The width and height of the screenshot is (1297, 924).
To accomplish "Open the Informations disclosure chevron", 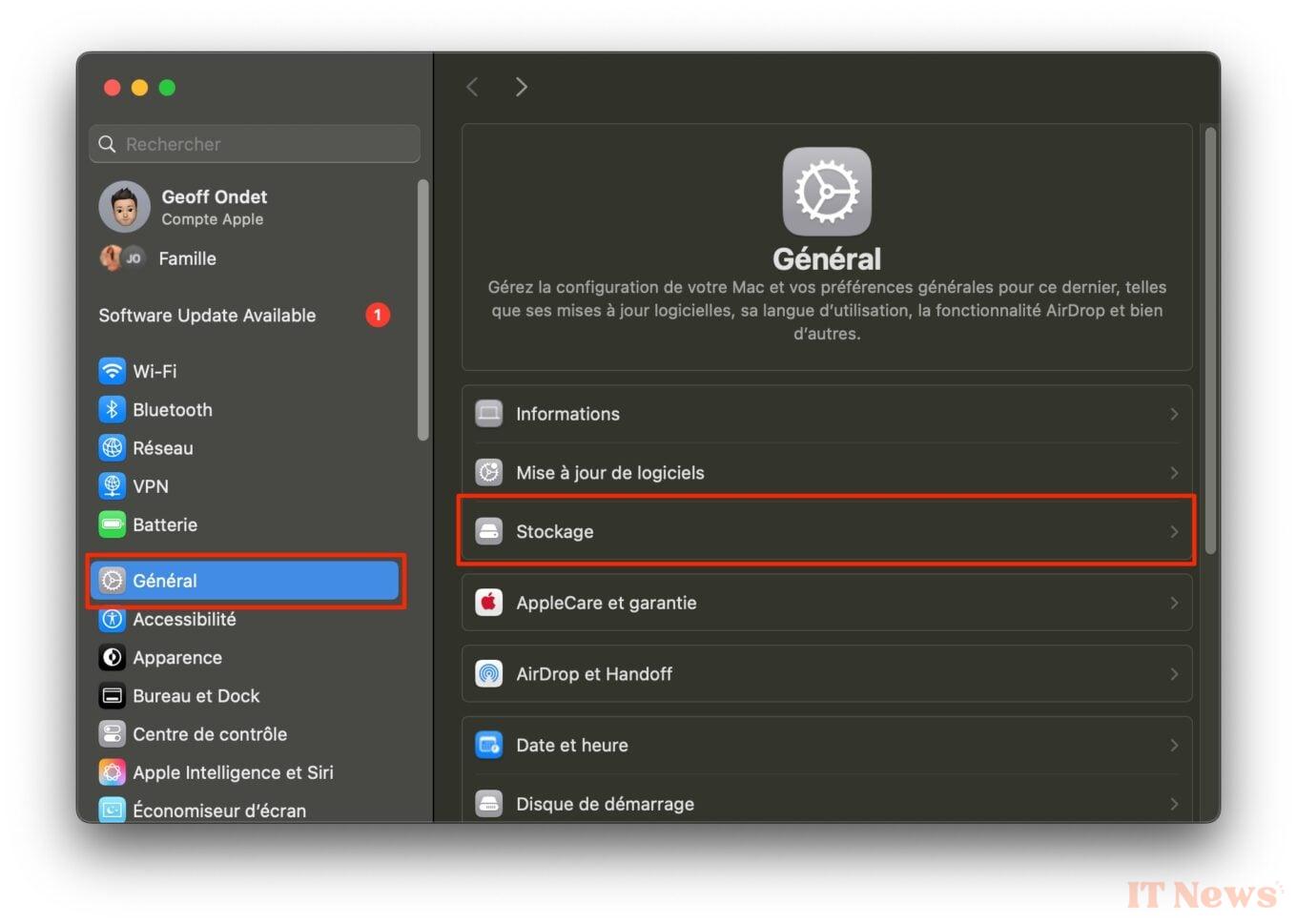I will click(1175, 414).
